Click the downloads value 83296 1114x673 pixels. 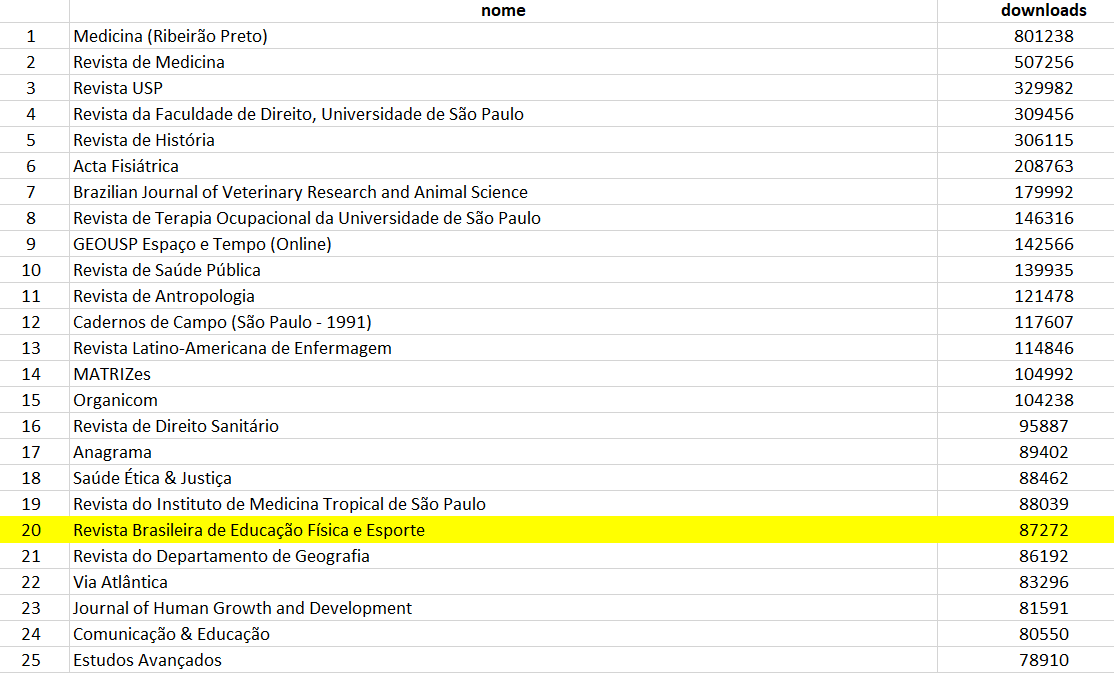(1043, 582)
